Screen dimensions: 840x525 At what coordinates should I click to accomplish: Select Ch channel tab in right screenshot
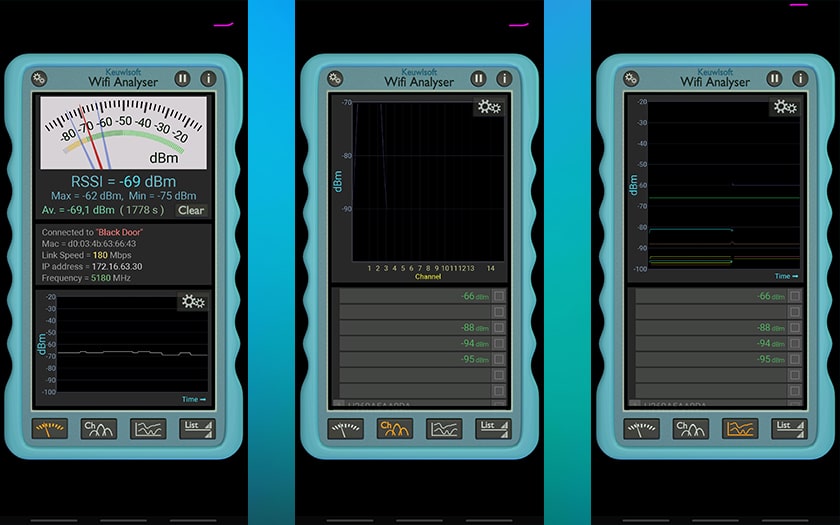691,429
